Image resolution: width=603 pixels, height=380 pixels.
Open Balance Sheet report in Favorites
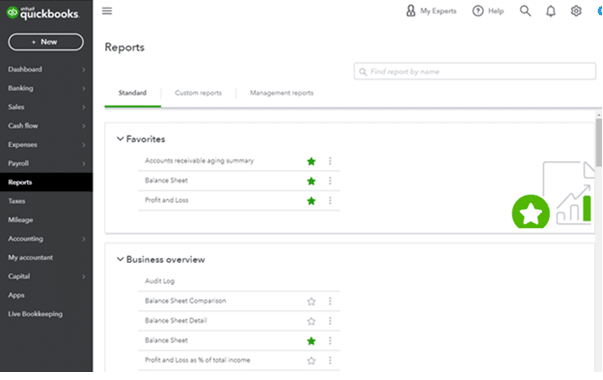tap(166, 180)
